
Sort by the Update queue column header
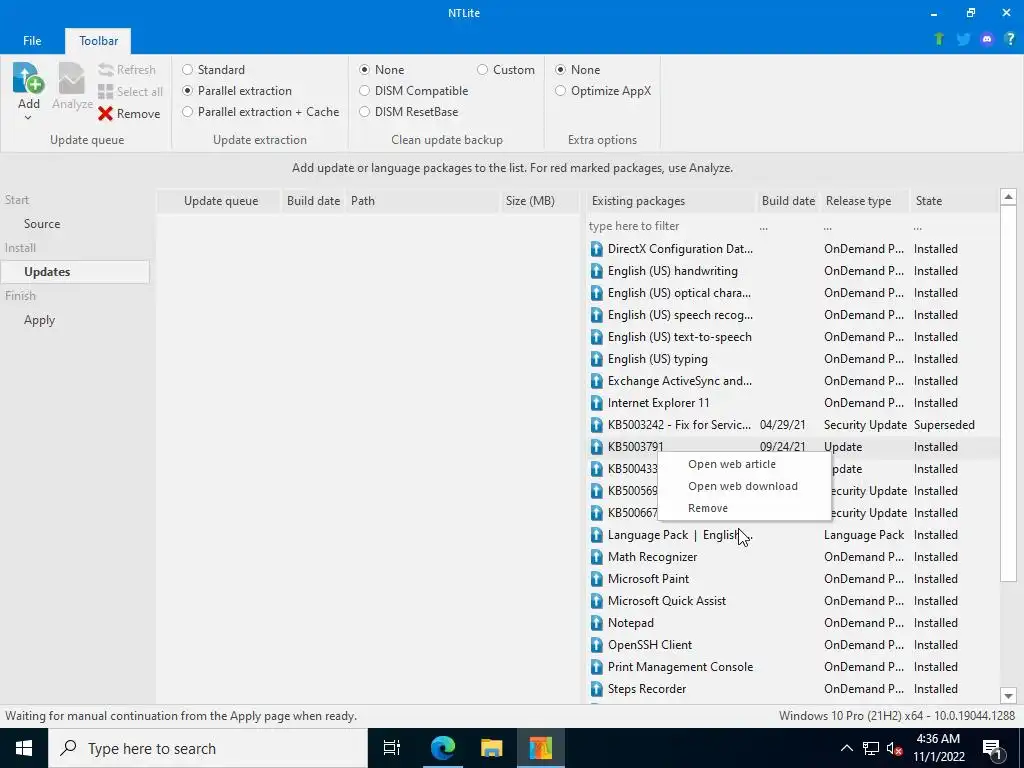coord(221,201)
